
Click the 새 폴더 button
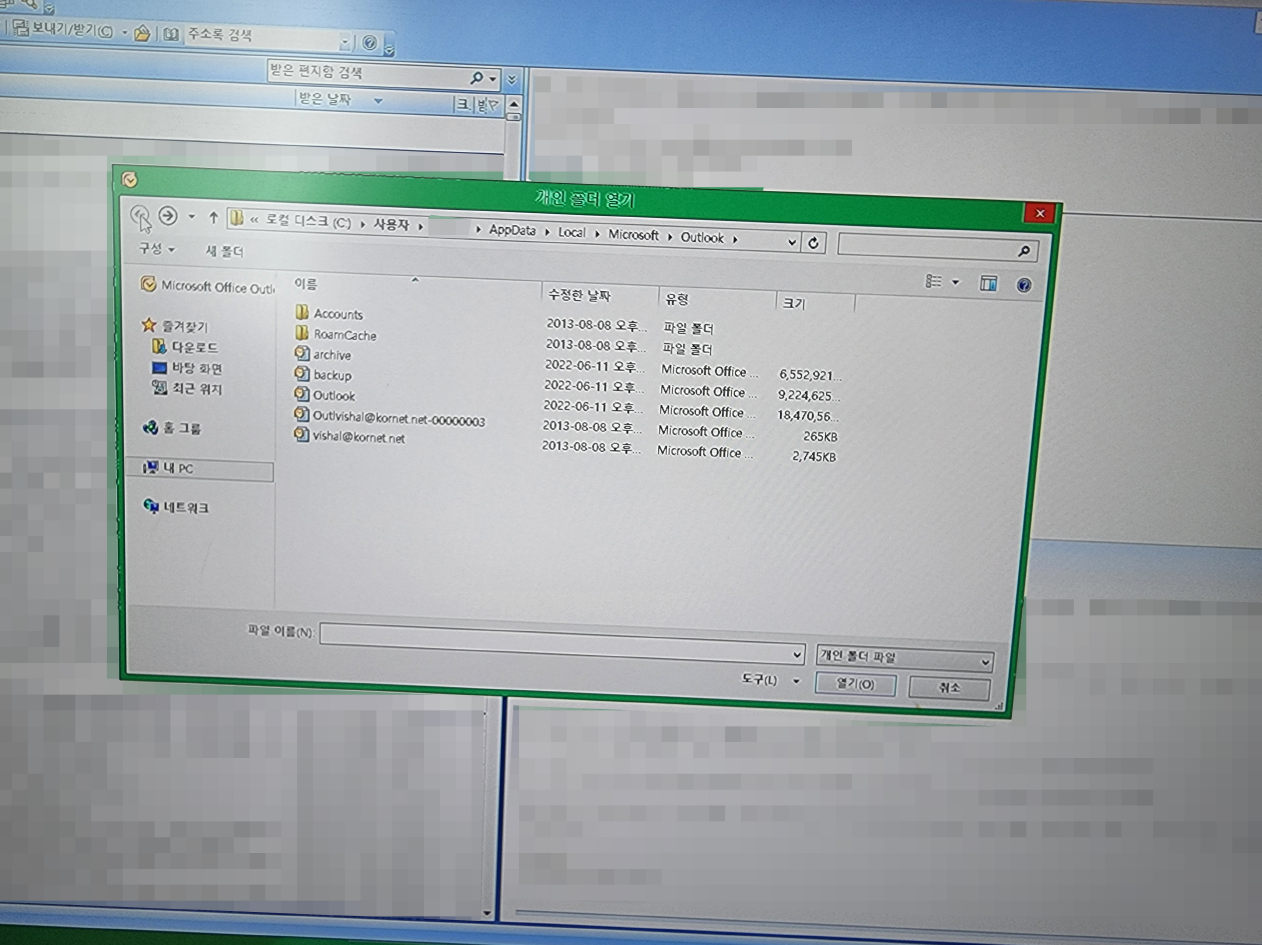(224, 251)
